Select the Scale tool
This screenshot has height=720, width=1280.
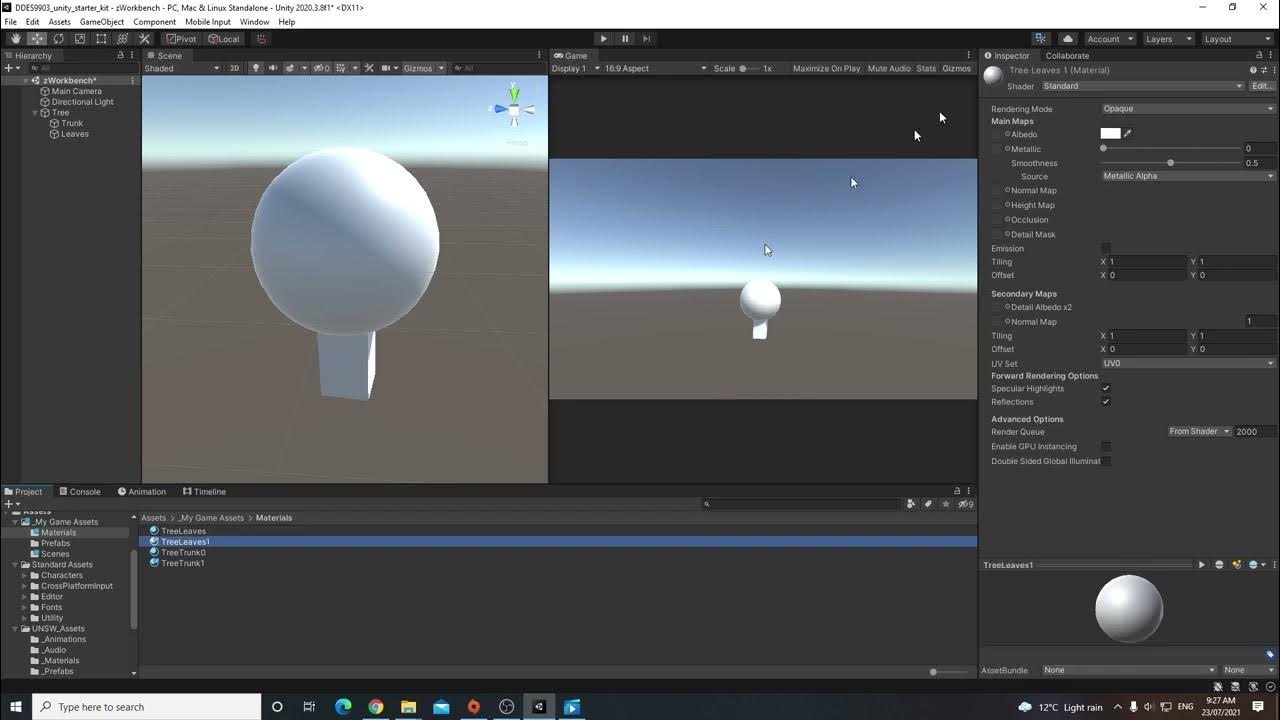coord(80,39)
